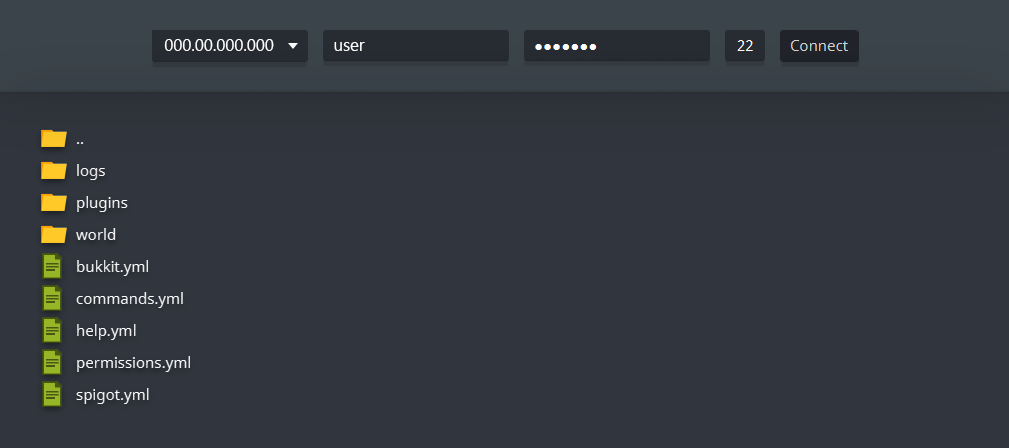Focus the username field containing user
The width and height of the screenshot is (1009, 448).
coord(416,46)
